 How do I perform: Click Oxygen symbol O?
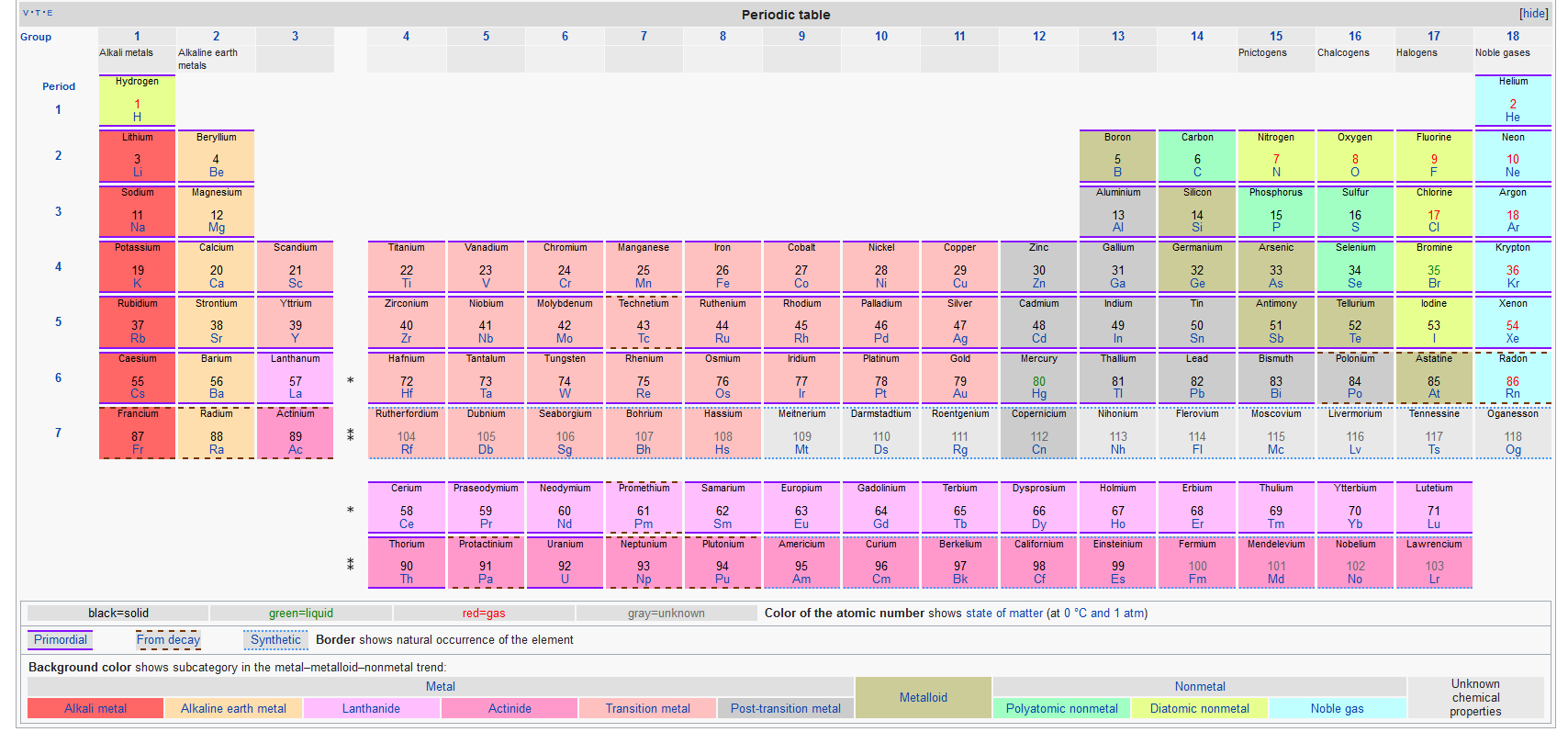pos(1355,173)
